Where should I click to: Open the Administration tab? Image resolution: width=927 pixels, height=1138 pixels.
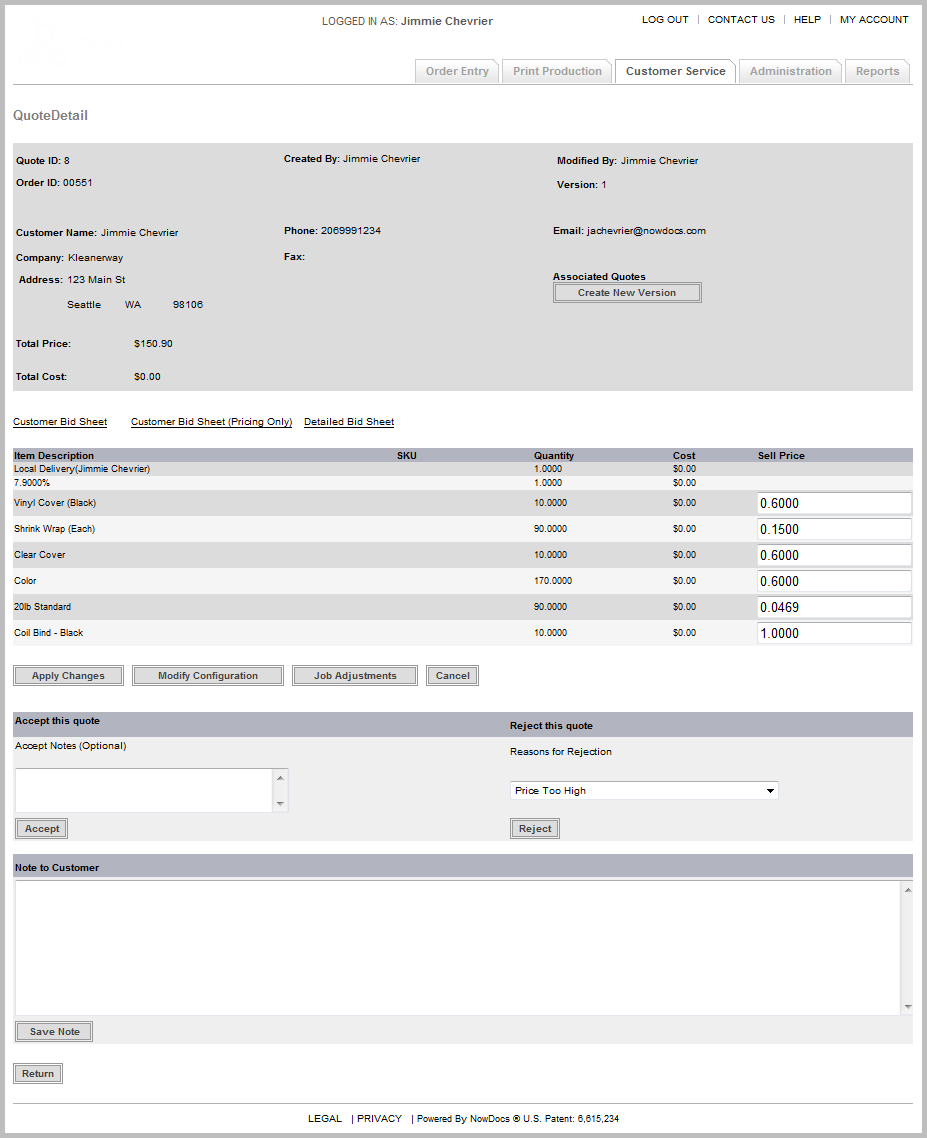coord(791,71)
